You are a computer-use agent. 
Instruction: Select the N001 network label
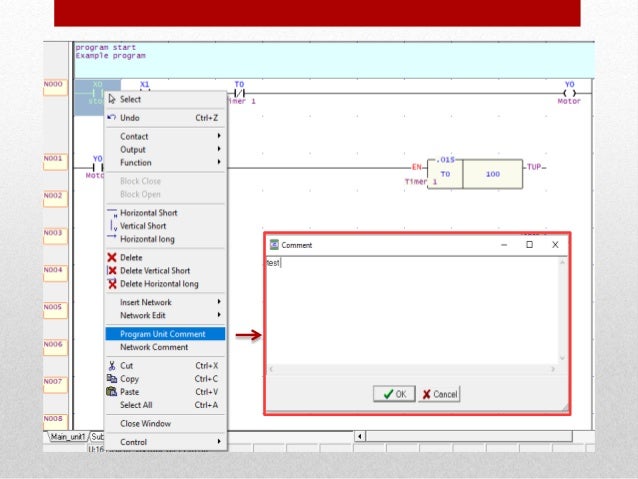55,162
